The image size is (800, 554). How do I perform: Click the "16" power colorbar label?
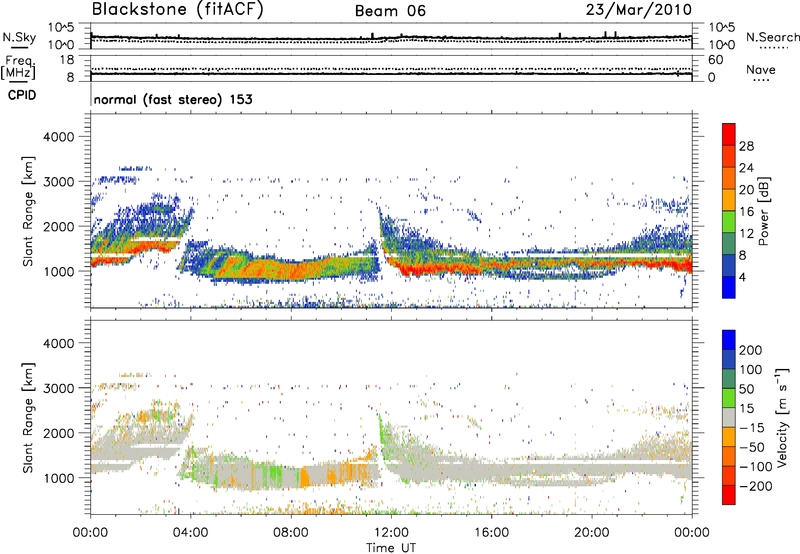click(x=746, y=212)
